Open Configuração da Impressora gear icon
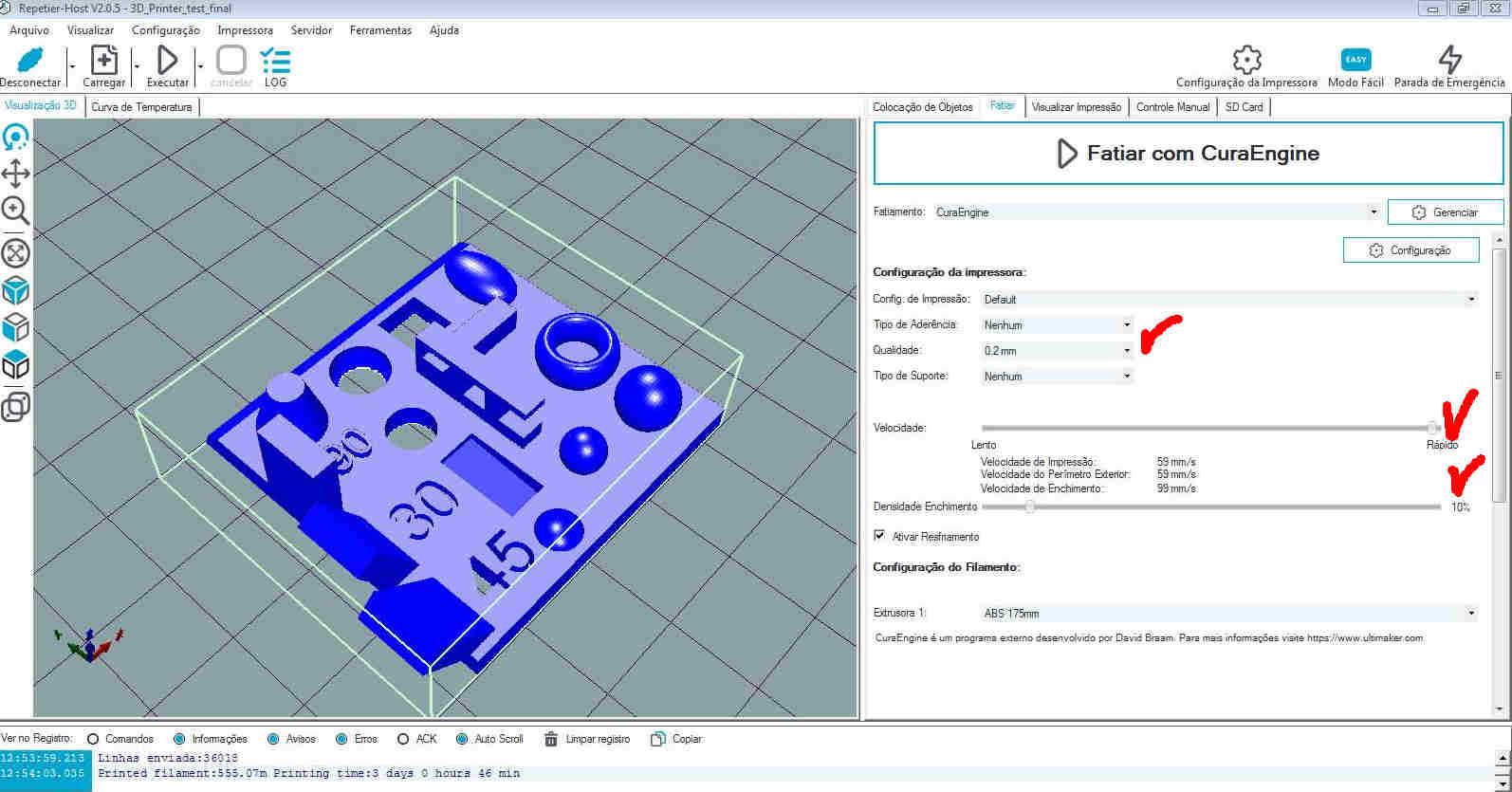 [x=1246, y=60]
